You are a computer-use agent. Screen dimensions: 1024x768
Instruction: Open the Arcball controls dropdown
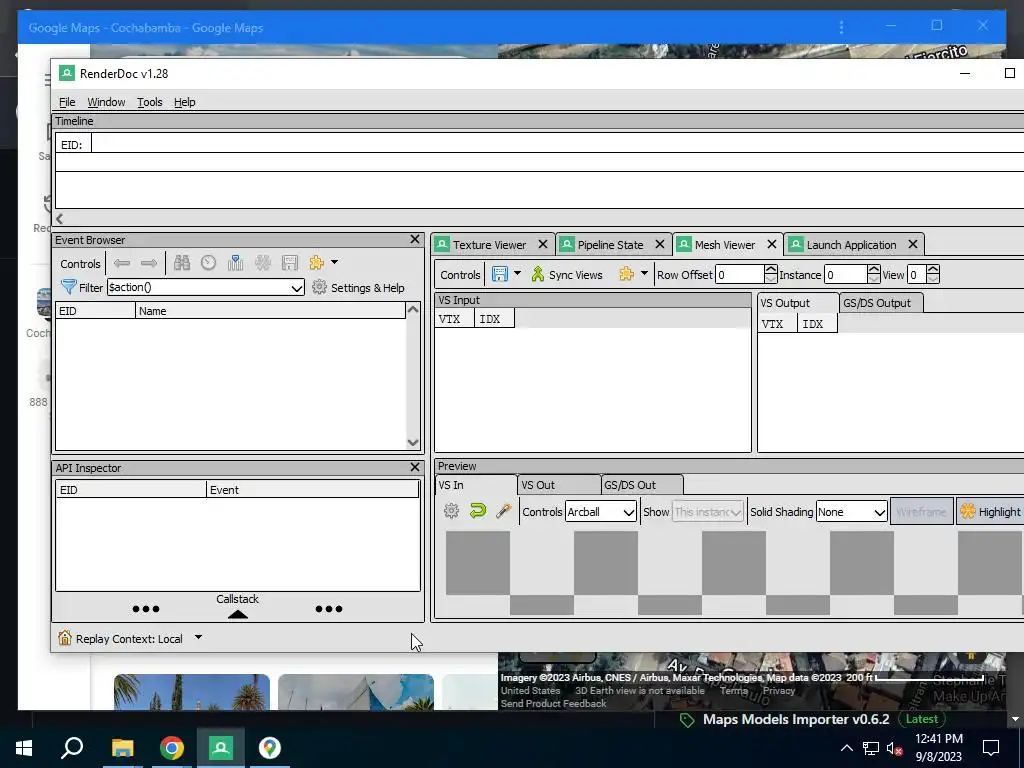[601, 512]
